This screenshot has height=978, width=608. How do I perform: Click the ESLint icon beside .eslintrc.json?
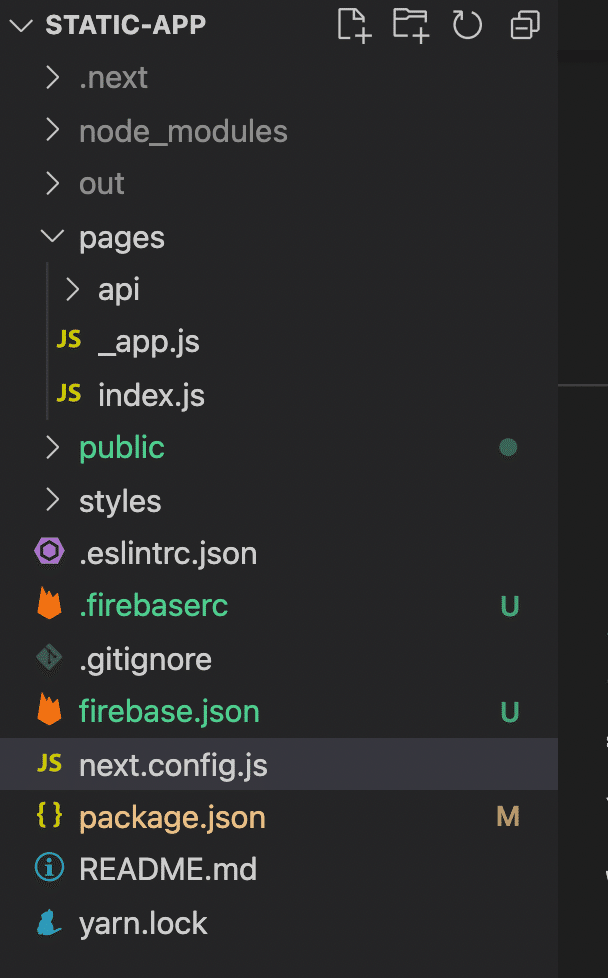(48, 552)
